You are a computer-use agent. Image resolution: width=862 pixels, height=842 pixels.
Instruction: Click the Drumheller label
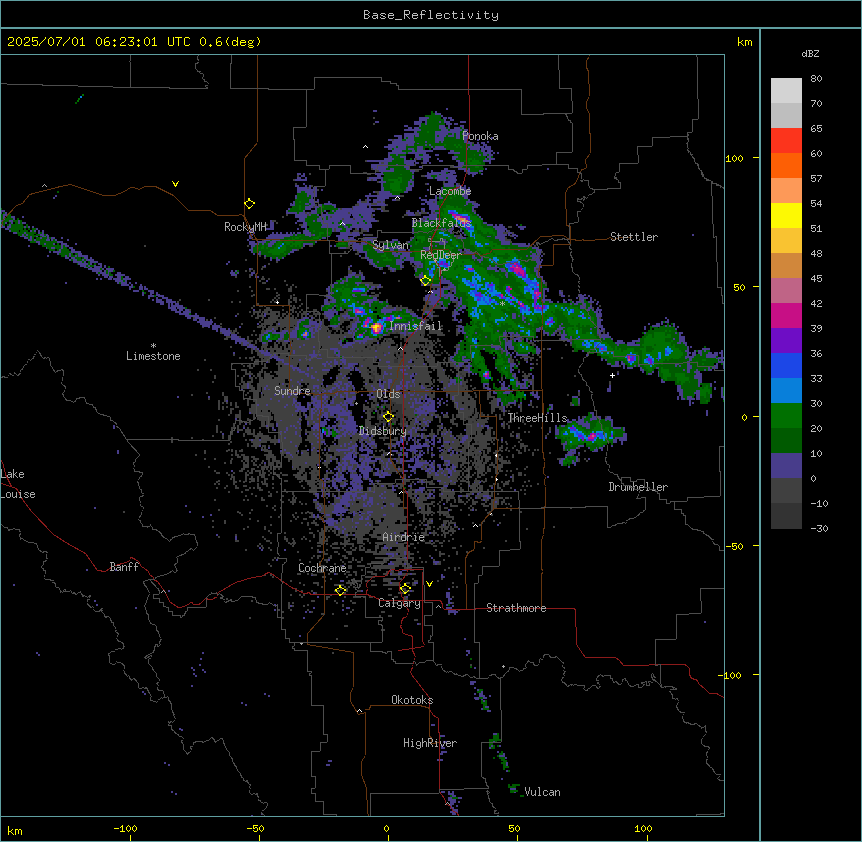(x=638, y=487)
